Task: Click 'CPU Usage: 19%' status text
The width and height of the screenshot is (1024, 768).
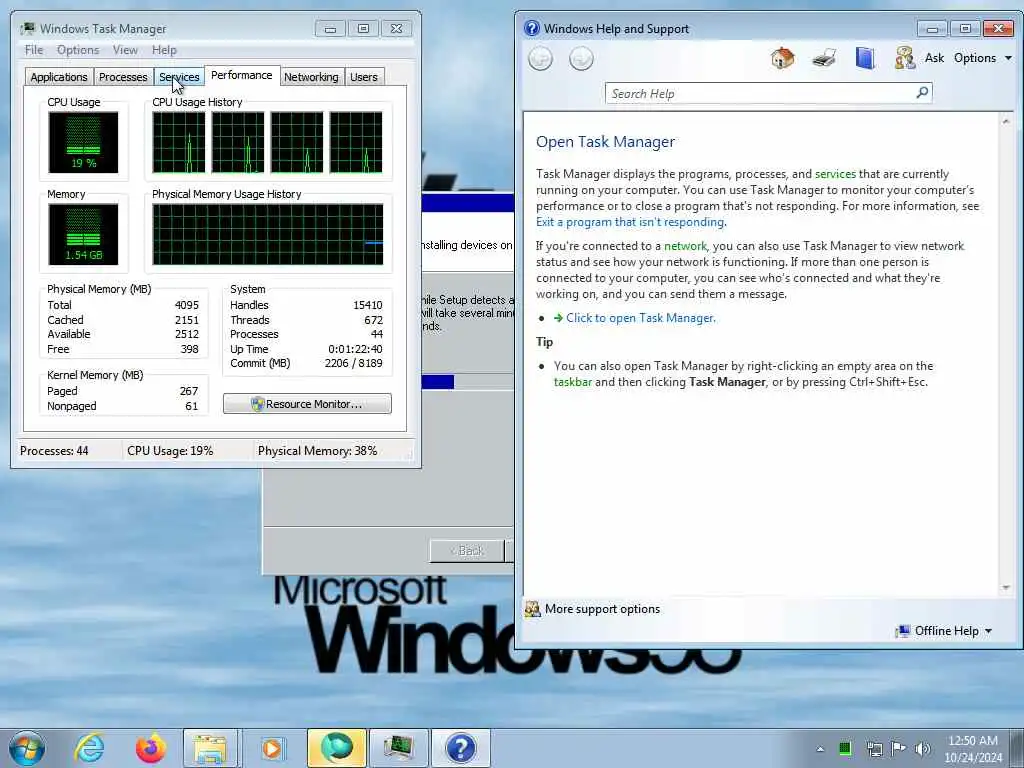Action: [x=170, y=451]
